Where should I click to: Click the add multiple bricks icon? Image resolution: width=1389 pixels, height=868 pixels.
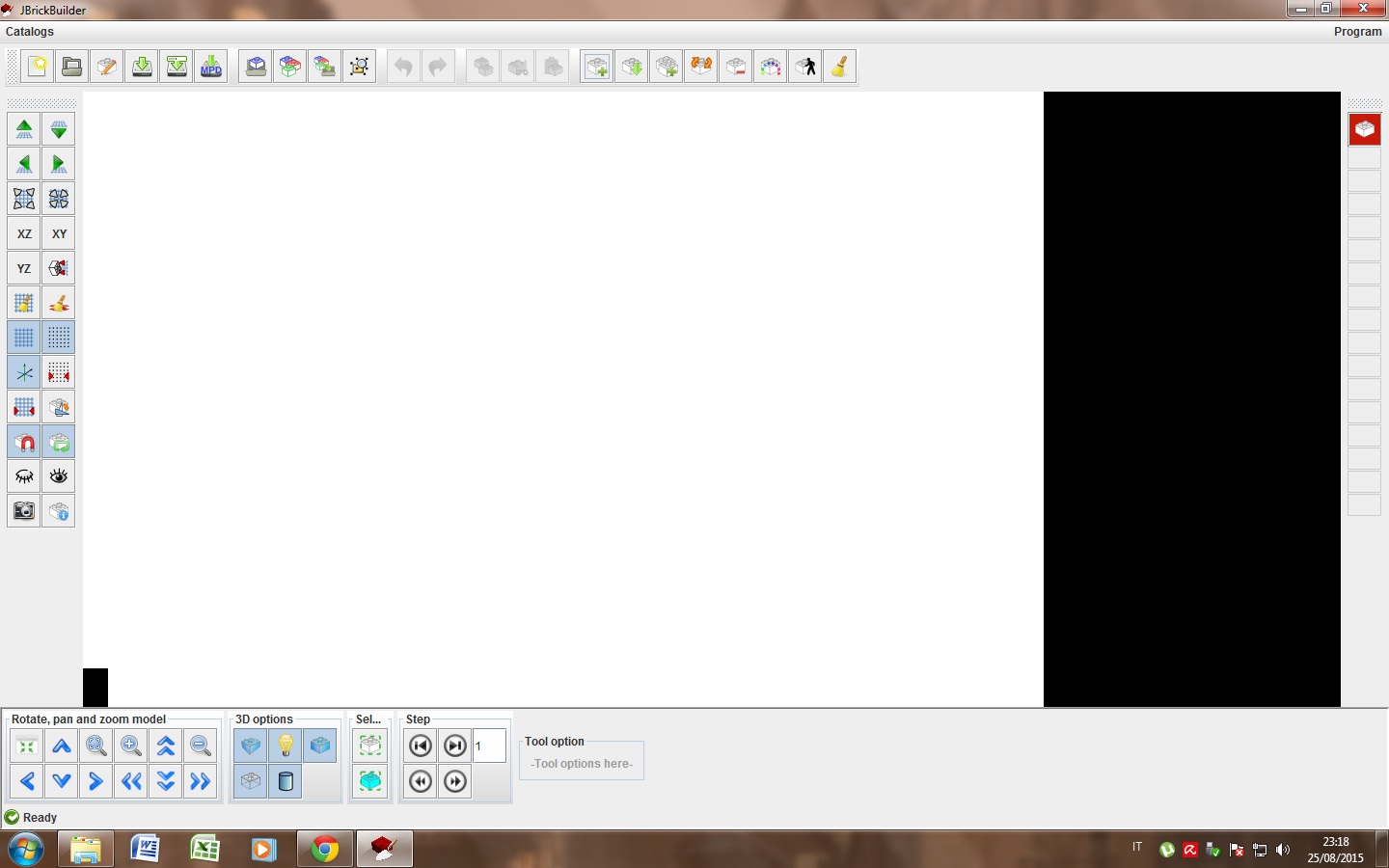point(667,67)
